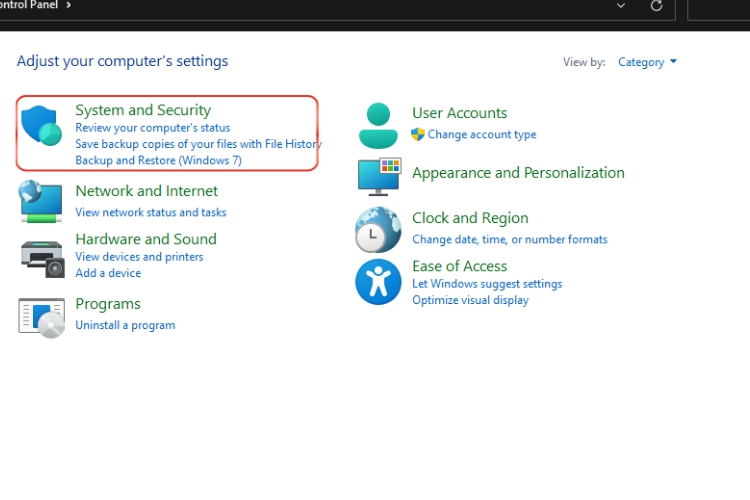Click the Ease of Access icon
The height and width of the screenshot is (500, 750).
(x=378, y=281)
